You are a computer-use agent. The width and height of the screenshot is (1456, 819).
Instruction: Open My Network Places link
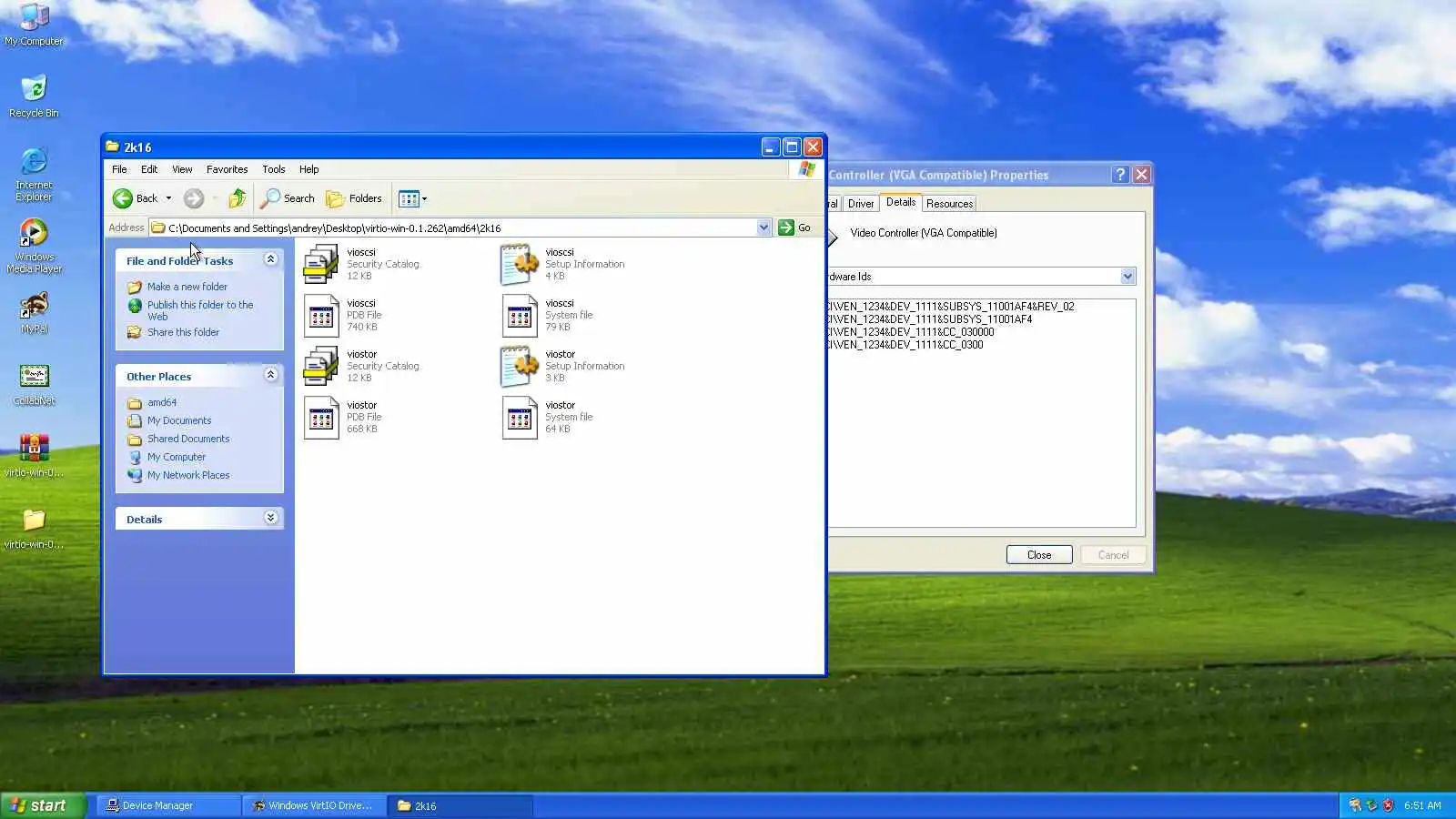pos(188,475)
